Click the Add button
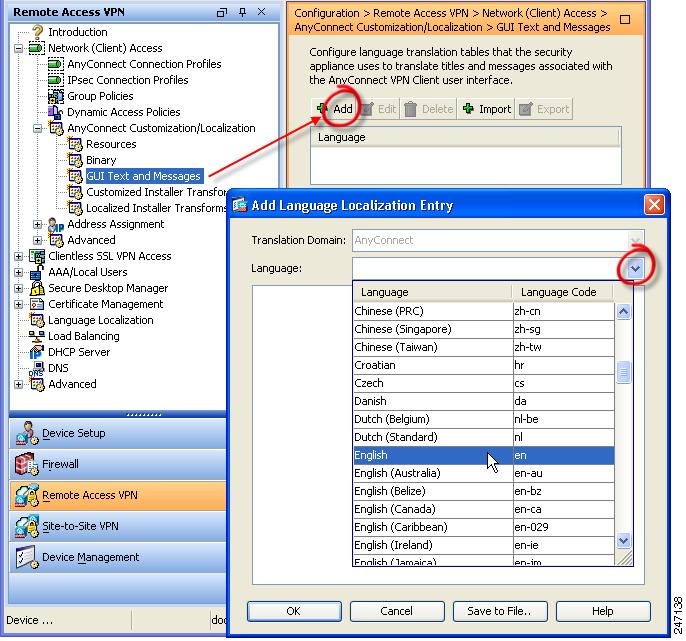 [x=335, y=109]
